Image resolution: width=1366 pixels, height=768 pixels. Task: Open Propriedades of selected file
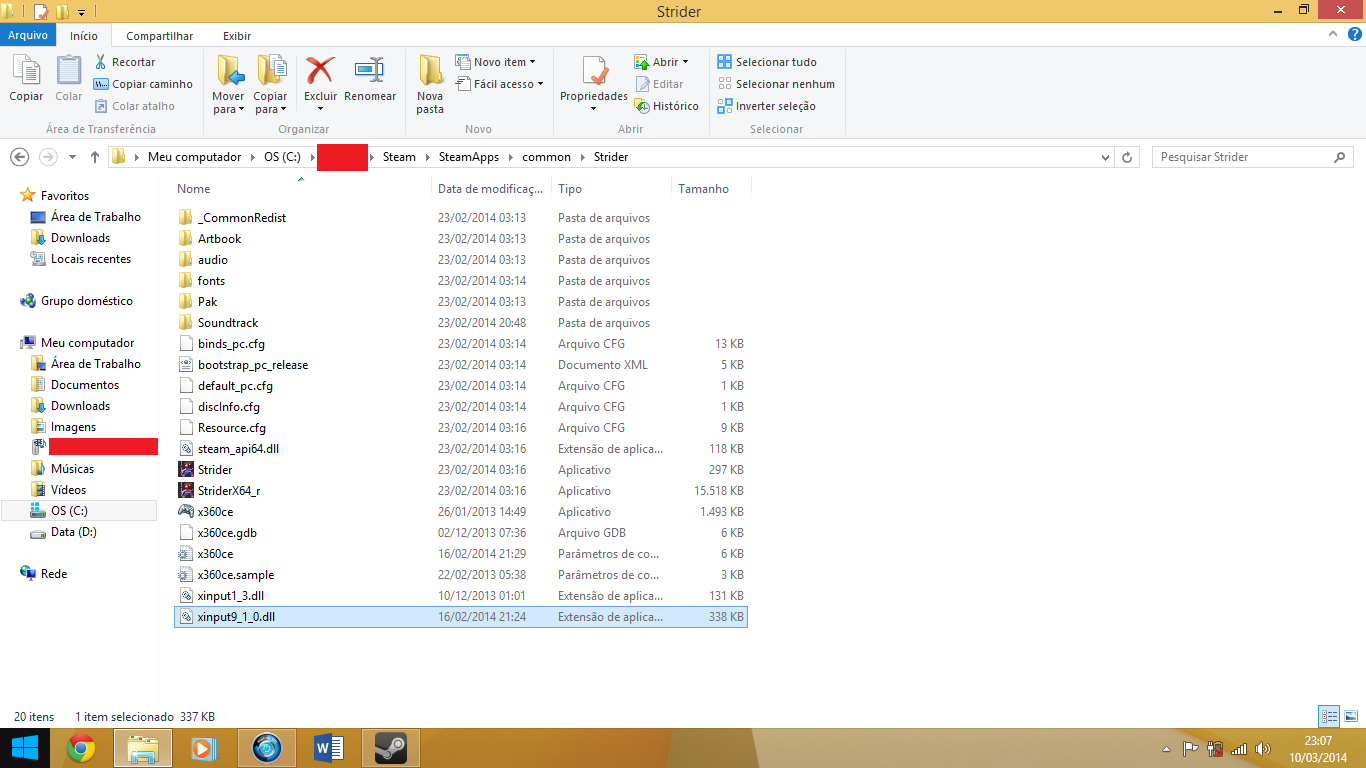[594, 84]
